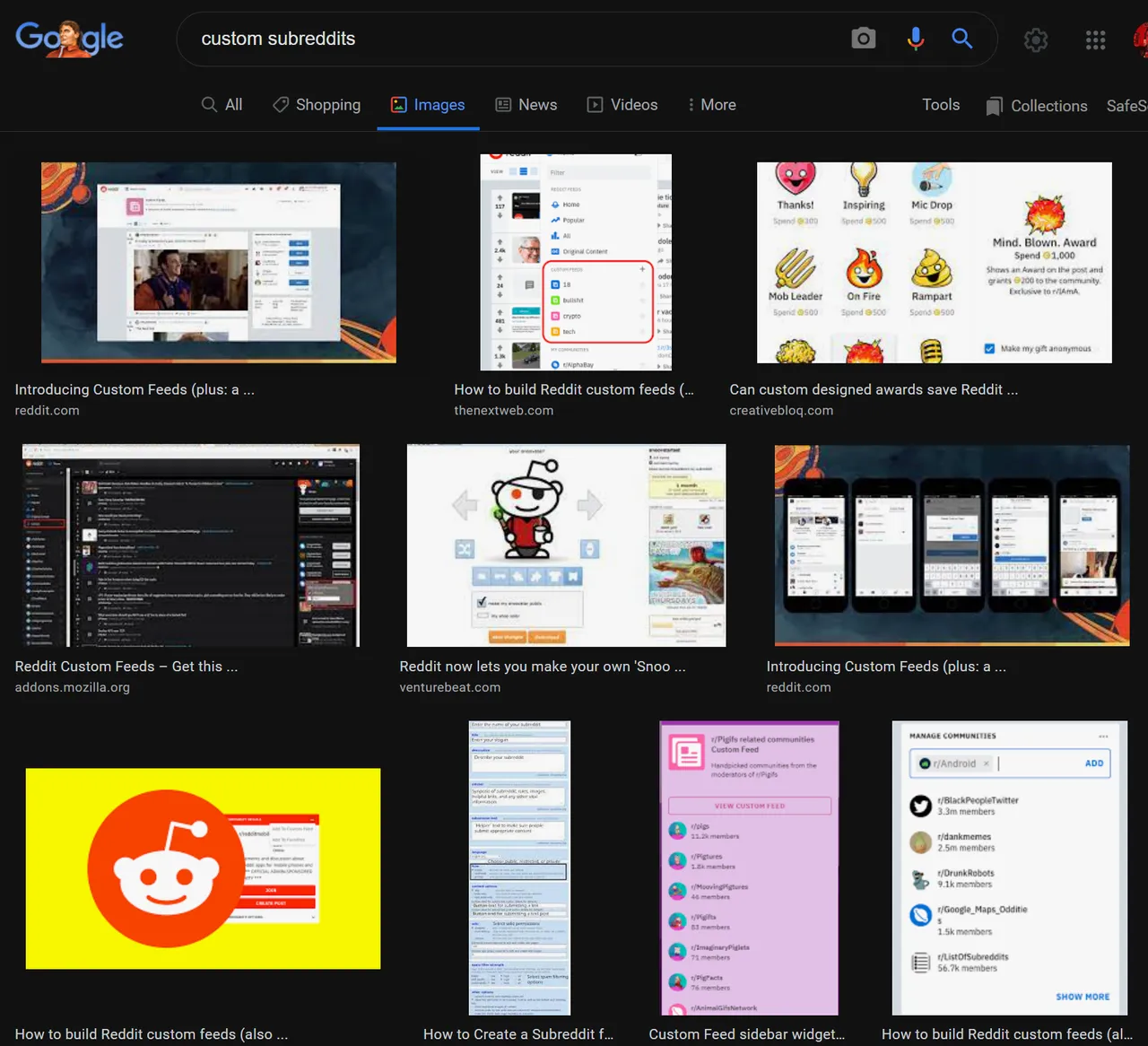Open the yellow Reddit logo thumbnail

point(204,868)
